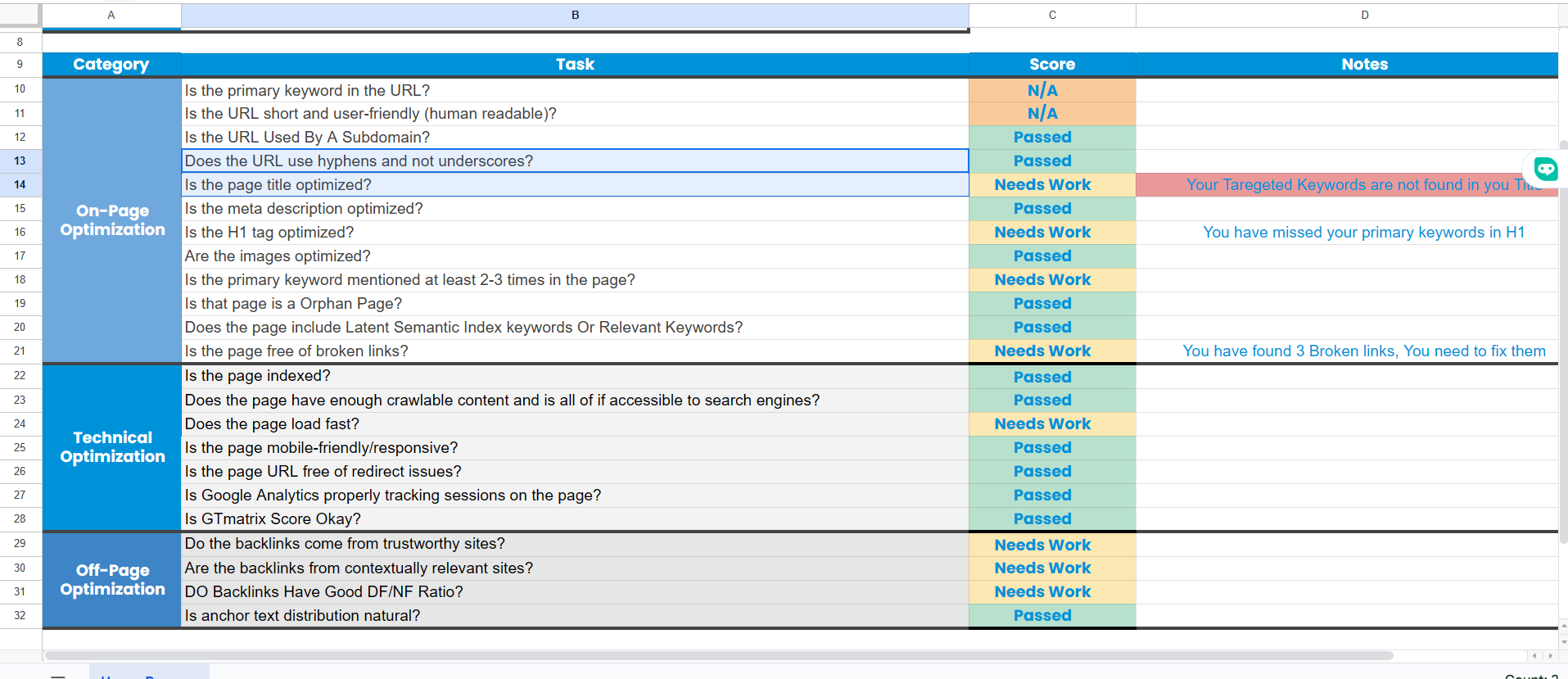The height and width of the screenshot is (679, 1568).
Task: Select column C header
Action: 1052,15
